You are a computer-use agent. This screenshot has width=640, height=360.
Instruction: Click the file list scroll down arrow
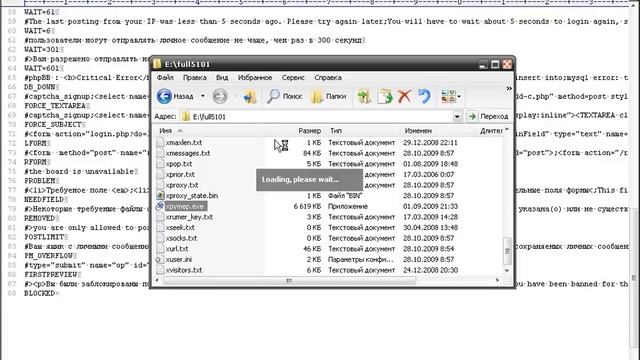pyautogui.click(x=507, y=270)
